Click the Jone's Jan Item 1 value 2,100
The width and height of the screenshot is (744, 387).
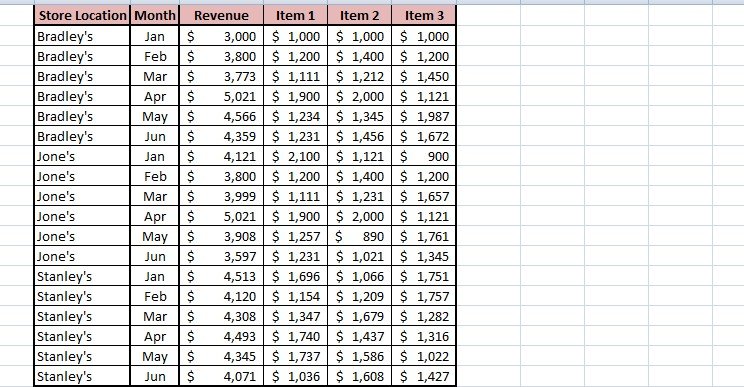[x=296, y=157]
